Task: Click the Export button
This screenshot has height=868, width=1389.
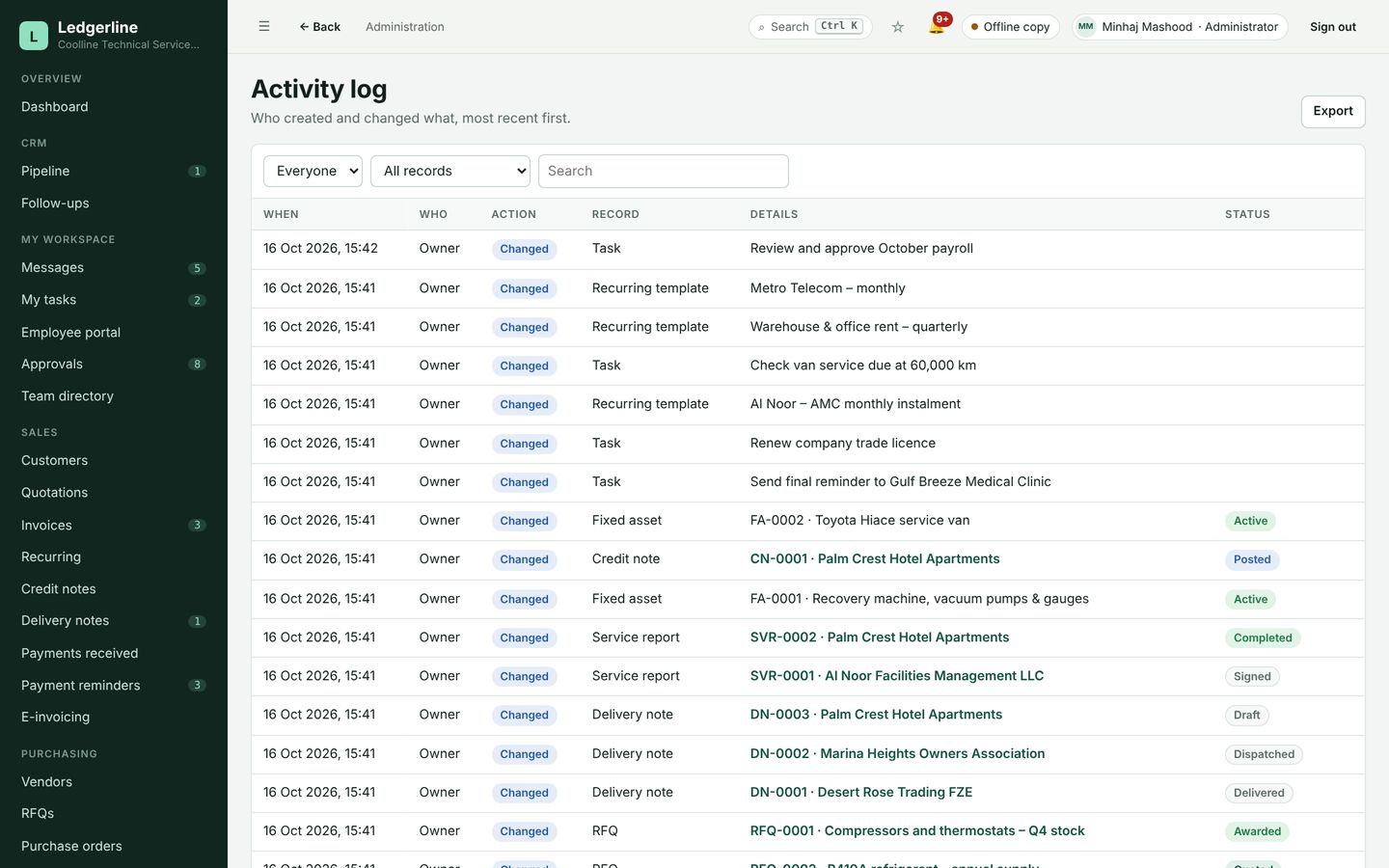Action: point(1333,111)
